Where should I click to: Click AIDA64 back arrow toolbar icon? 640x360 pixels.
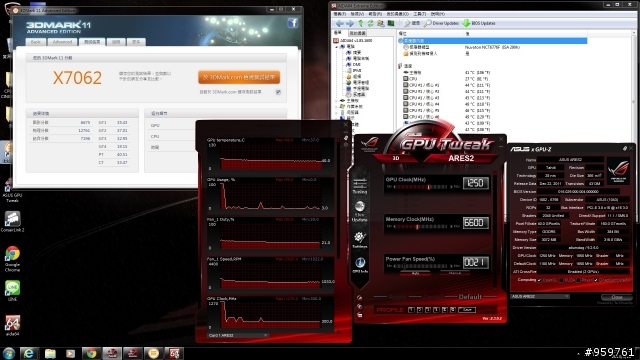point(340,24)
